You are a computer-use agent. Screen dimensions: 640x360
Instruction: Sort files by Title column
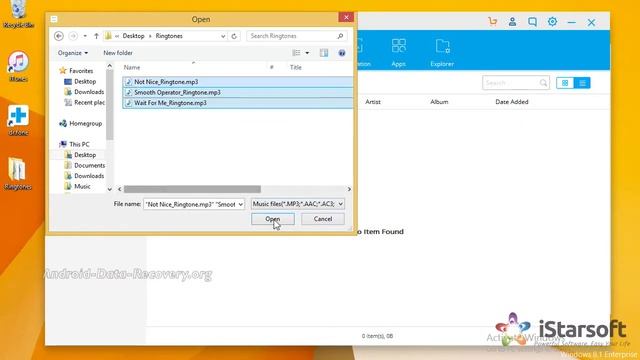296,67
